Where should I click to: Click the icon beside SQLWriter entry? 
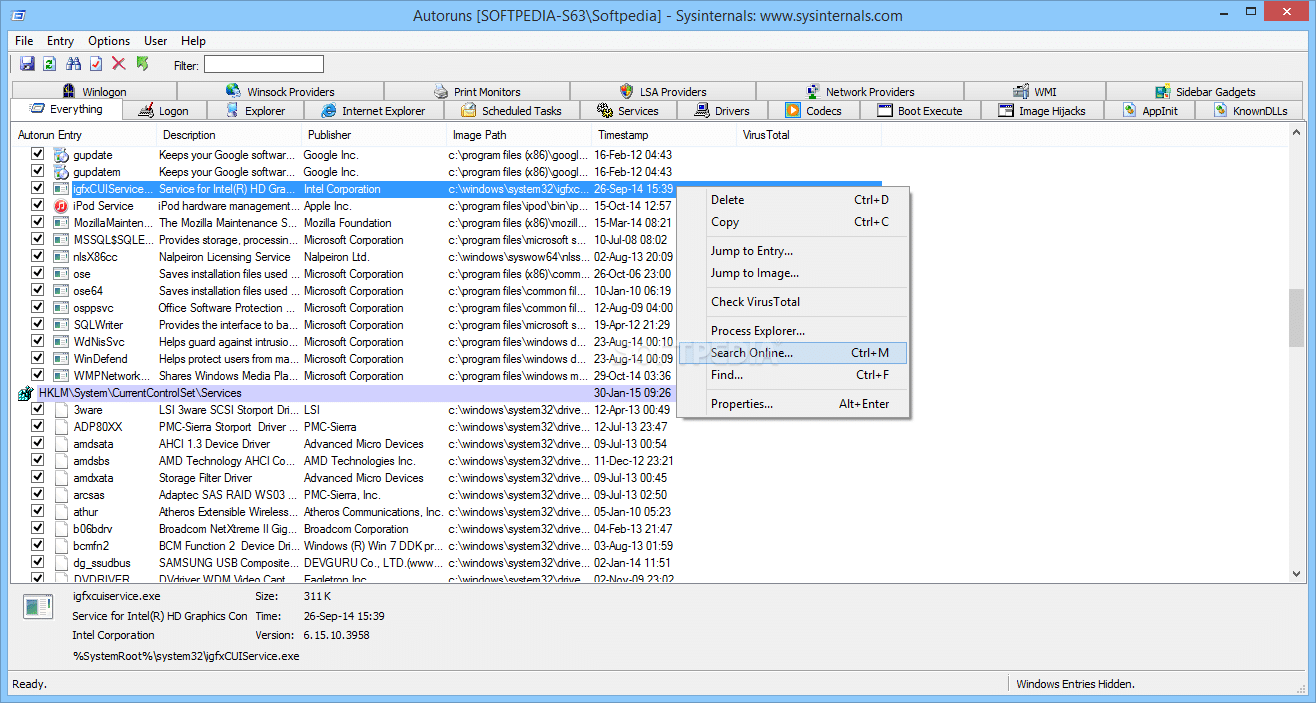point(61,325)
